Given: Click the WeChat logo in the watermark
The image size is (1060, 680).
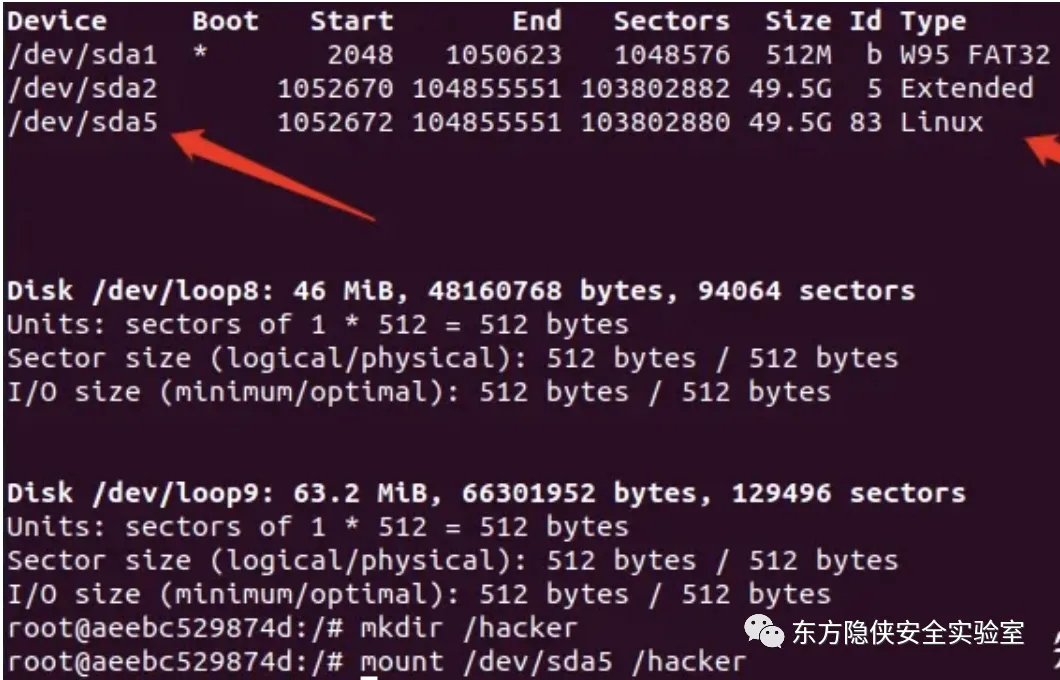Looking at the screenshot, I should click(x=765, y=632).
